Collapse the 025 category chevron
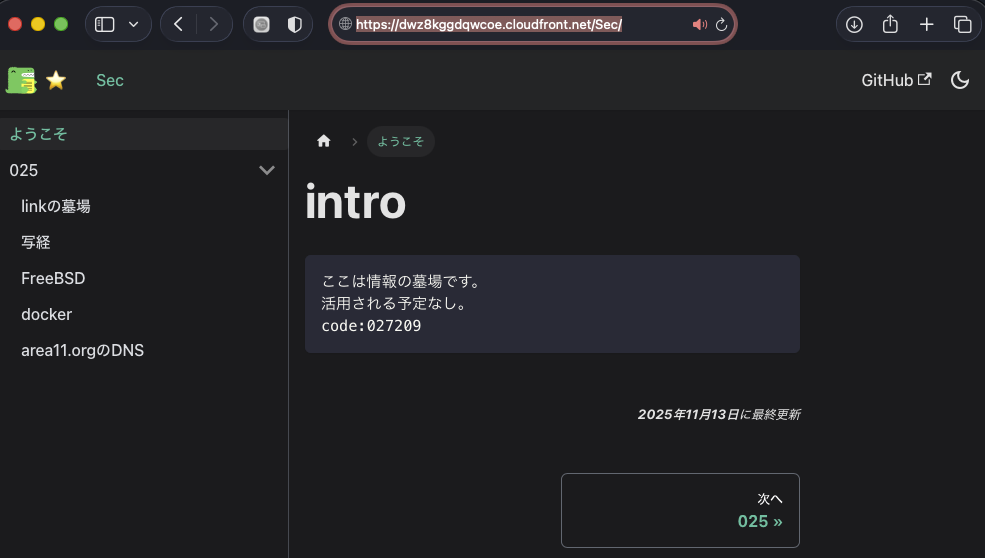 pyautogui.click(x=267, y=170)
